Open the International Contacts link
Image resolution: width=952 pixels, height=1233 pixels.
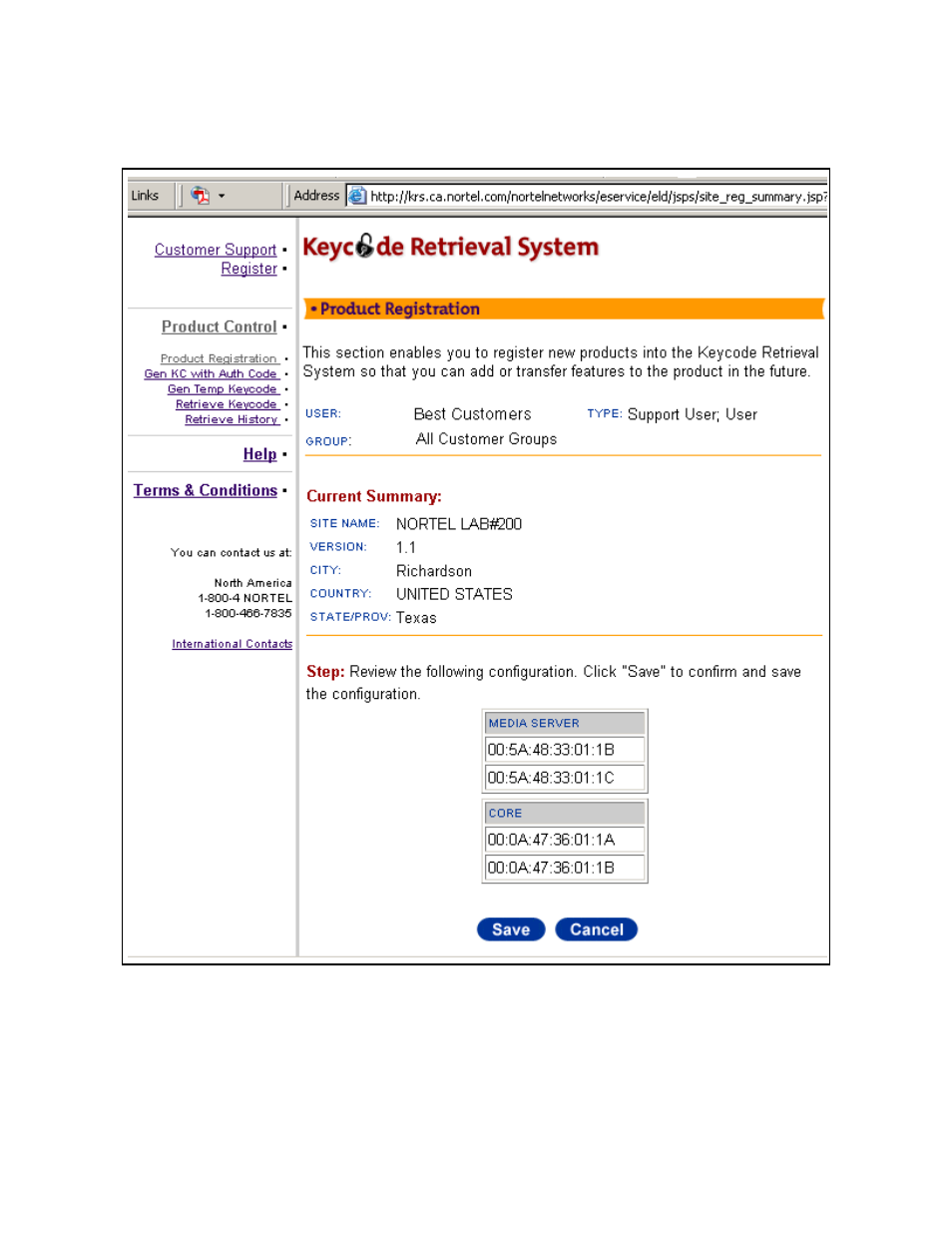coord(233,644)
